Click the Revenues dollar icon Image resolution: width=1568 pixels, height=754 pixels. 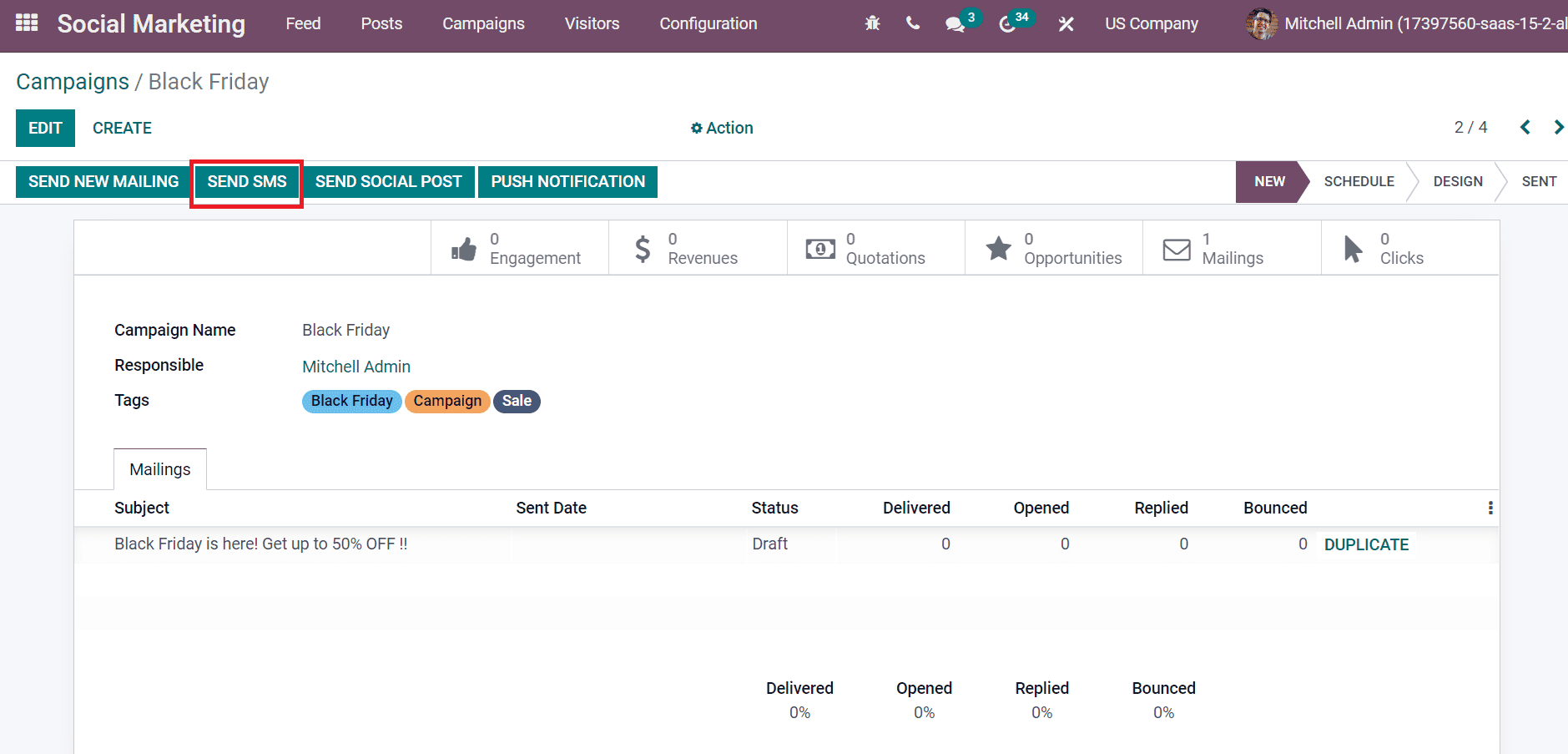[x=643, y=248]
